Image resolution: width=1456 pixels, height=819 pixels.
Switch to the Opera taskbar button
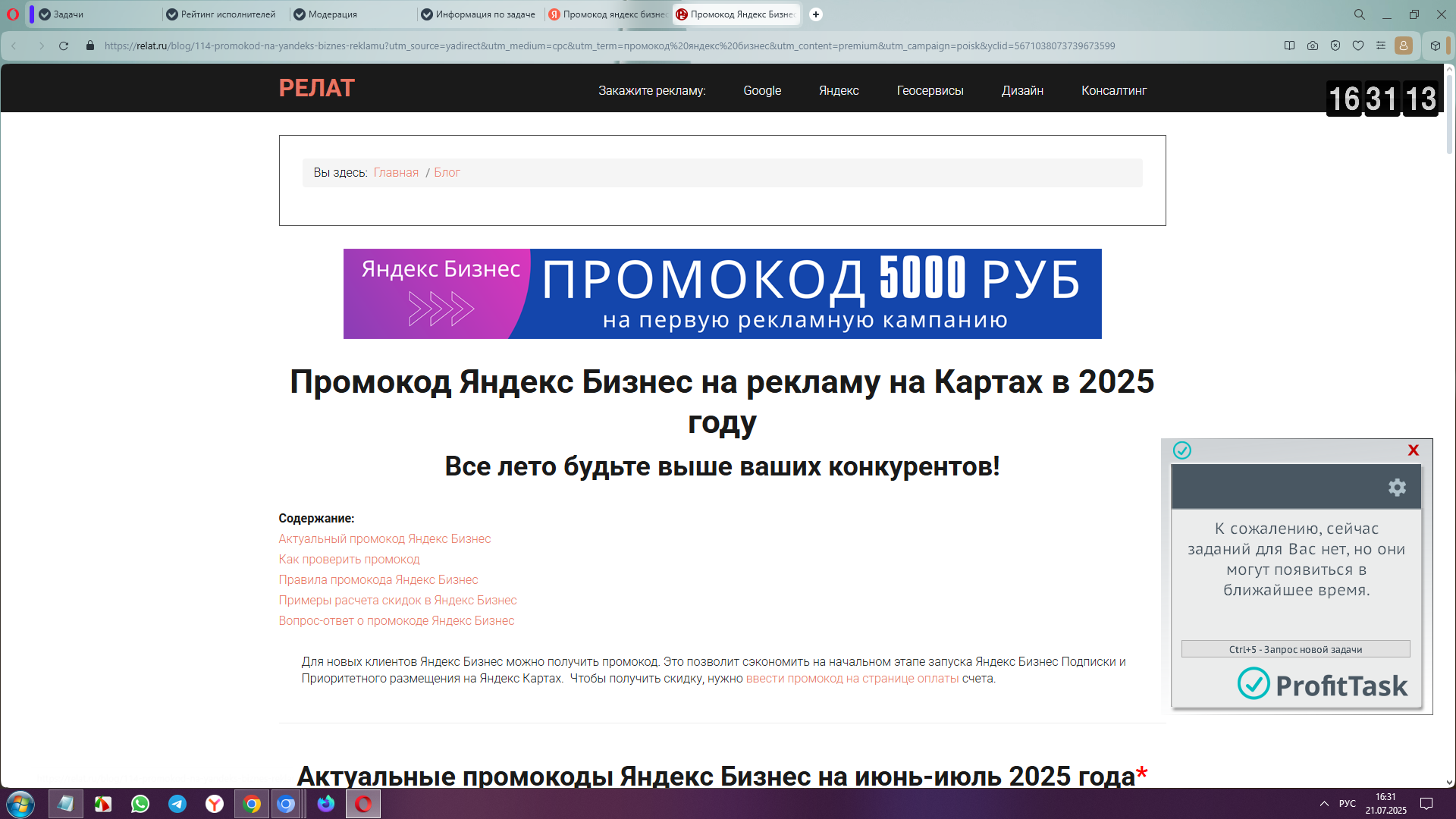click(x=363, y=804)
